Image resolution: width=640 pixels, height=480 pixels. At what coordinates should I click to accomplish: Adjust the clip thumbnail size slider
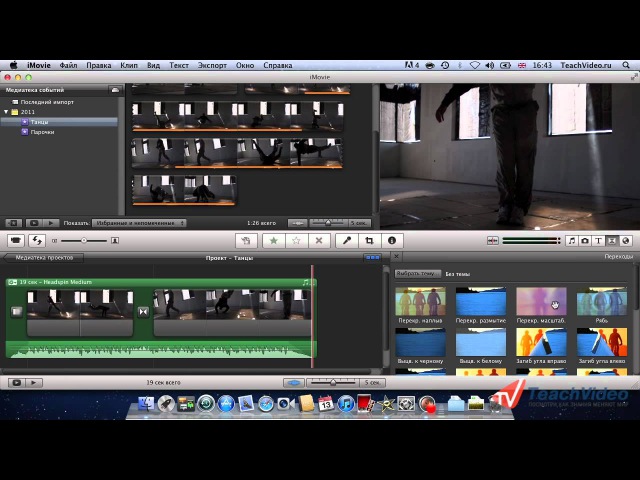[x=84, y=241]
